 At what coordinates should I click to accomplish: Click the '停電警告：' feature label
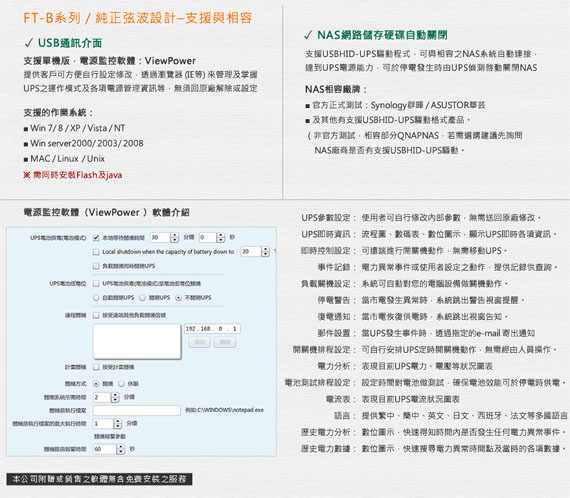coord(336,300)
